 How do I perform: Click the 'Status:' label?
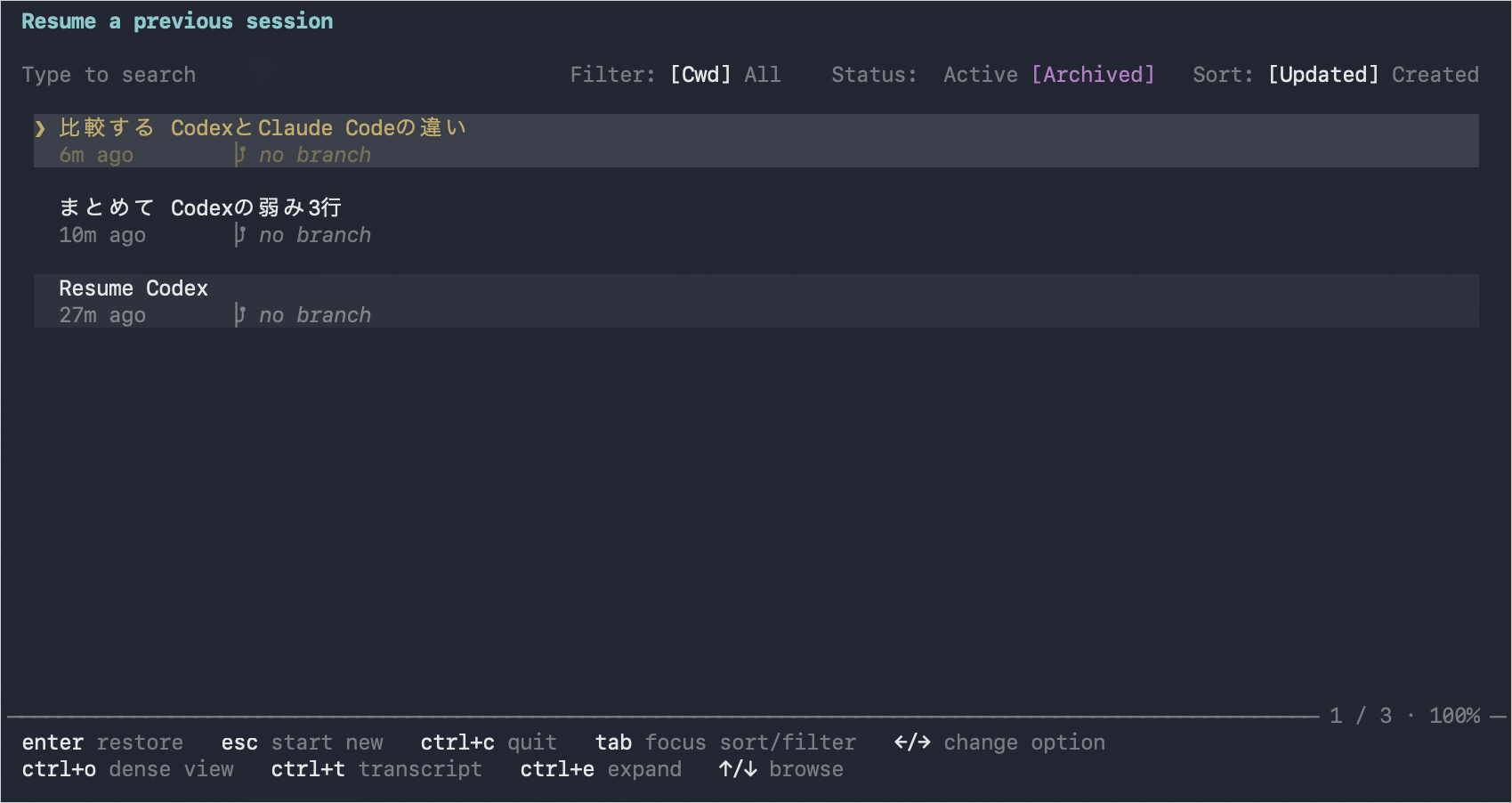click(x=875, y=75)
